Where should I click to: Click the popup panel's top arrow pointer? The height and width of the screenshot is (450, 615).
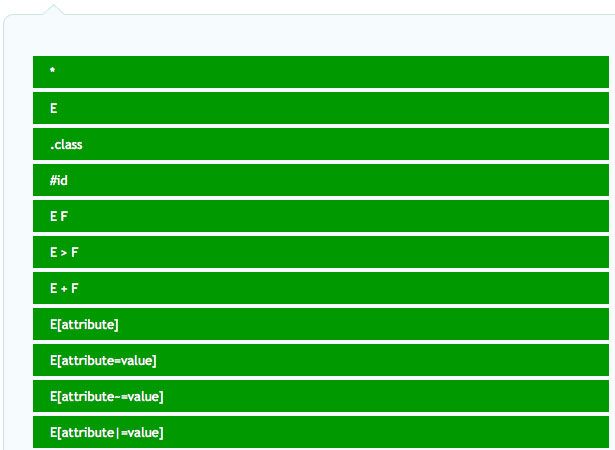click(52, 9)
